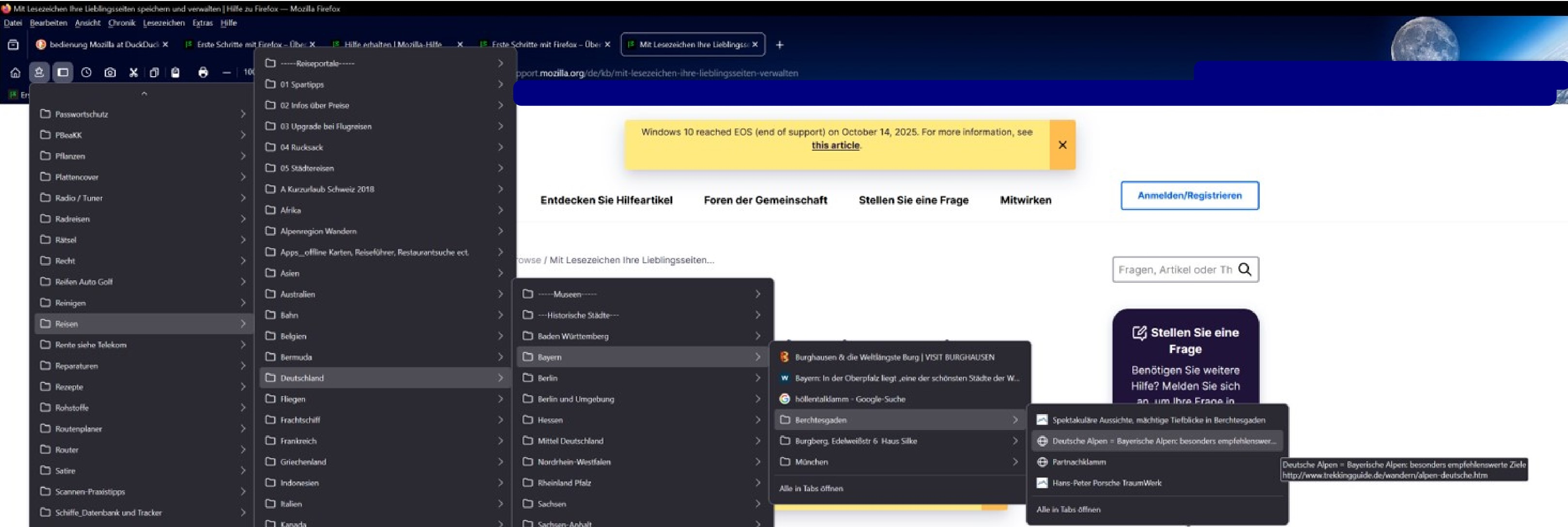Open Partnachklamm bookmark

coord(1078,462)
